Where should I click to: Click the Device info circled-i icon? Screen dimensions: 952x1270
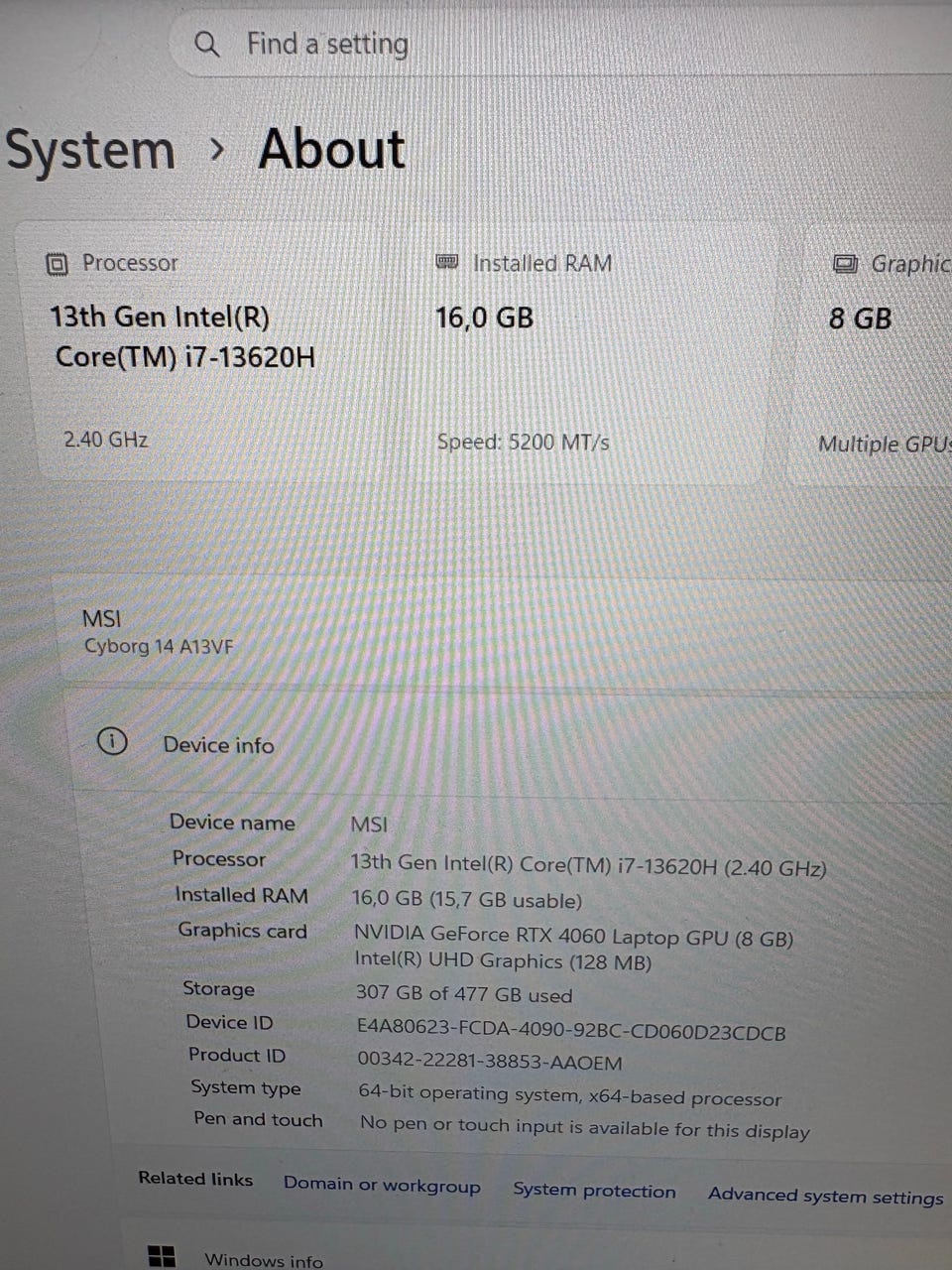112,741
